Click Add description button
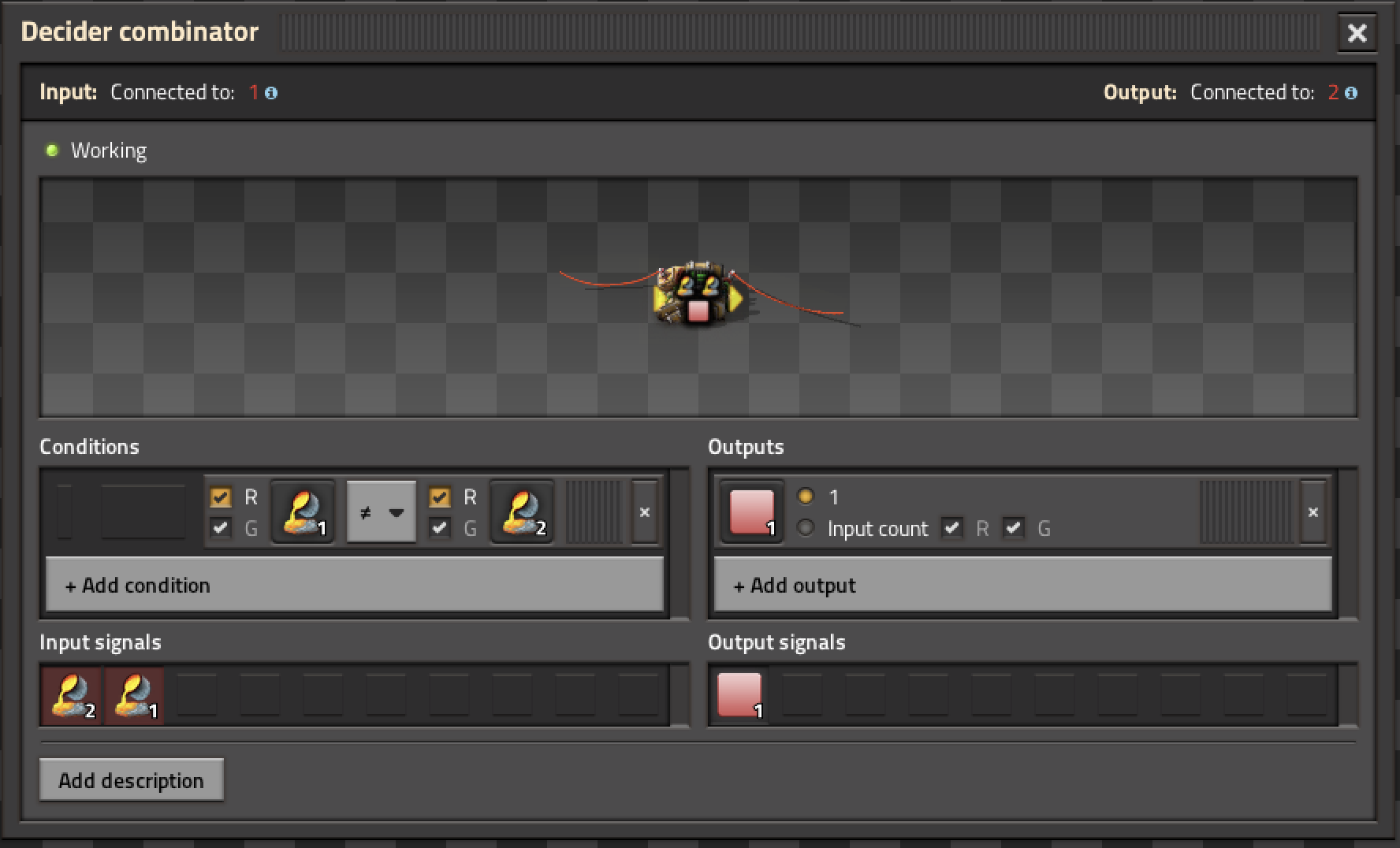Viewport: 1400px width, 848px height. [x=132, y=780]
